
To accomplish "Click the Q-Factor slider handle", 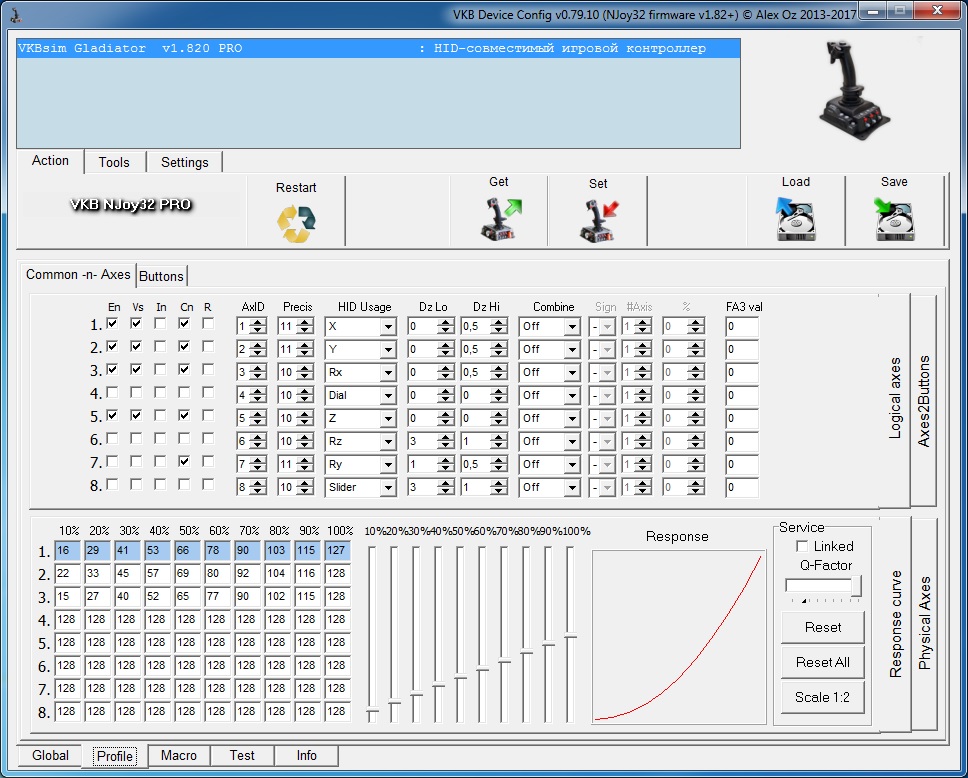I will (856, 586).
